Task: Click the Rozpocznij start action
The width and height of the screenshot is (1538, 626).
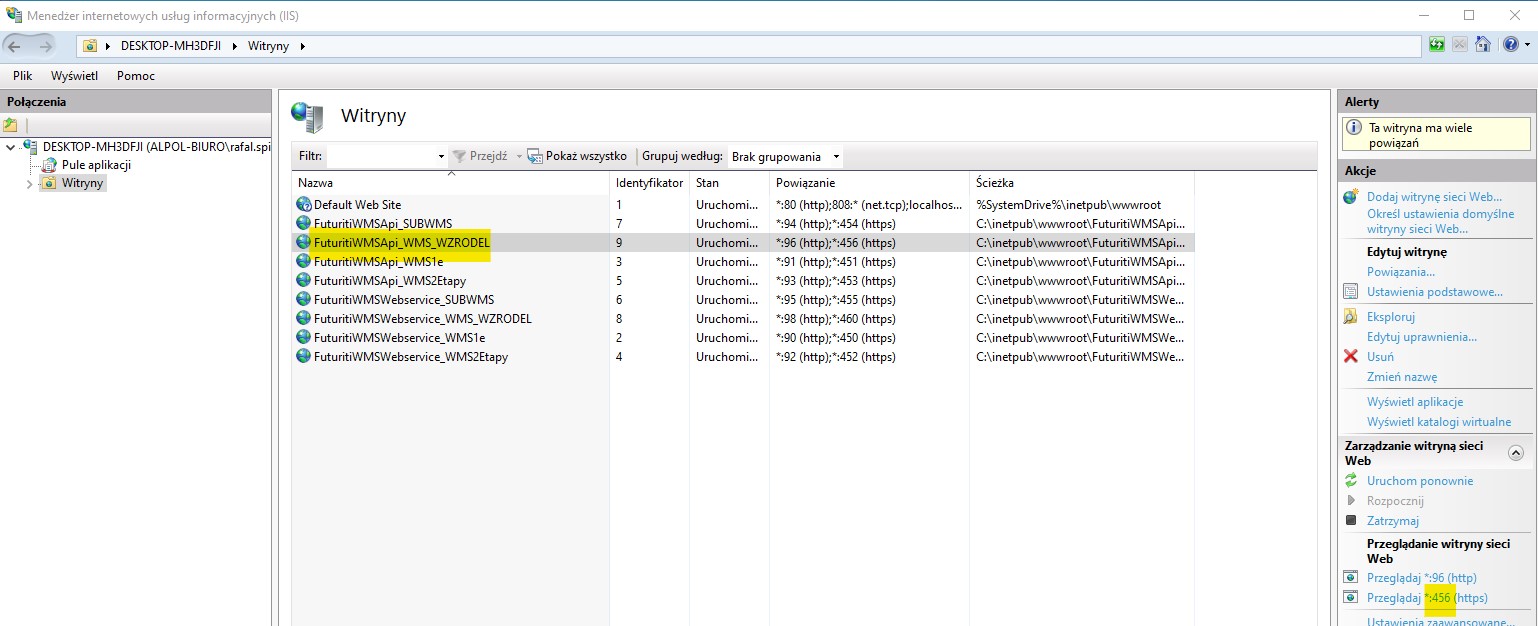Action: point(1395,501)
